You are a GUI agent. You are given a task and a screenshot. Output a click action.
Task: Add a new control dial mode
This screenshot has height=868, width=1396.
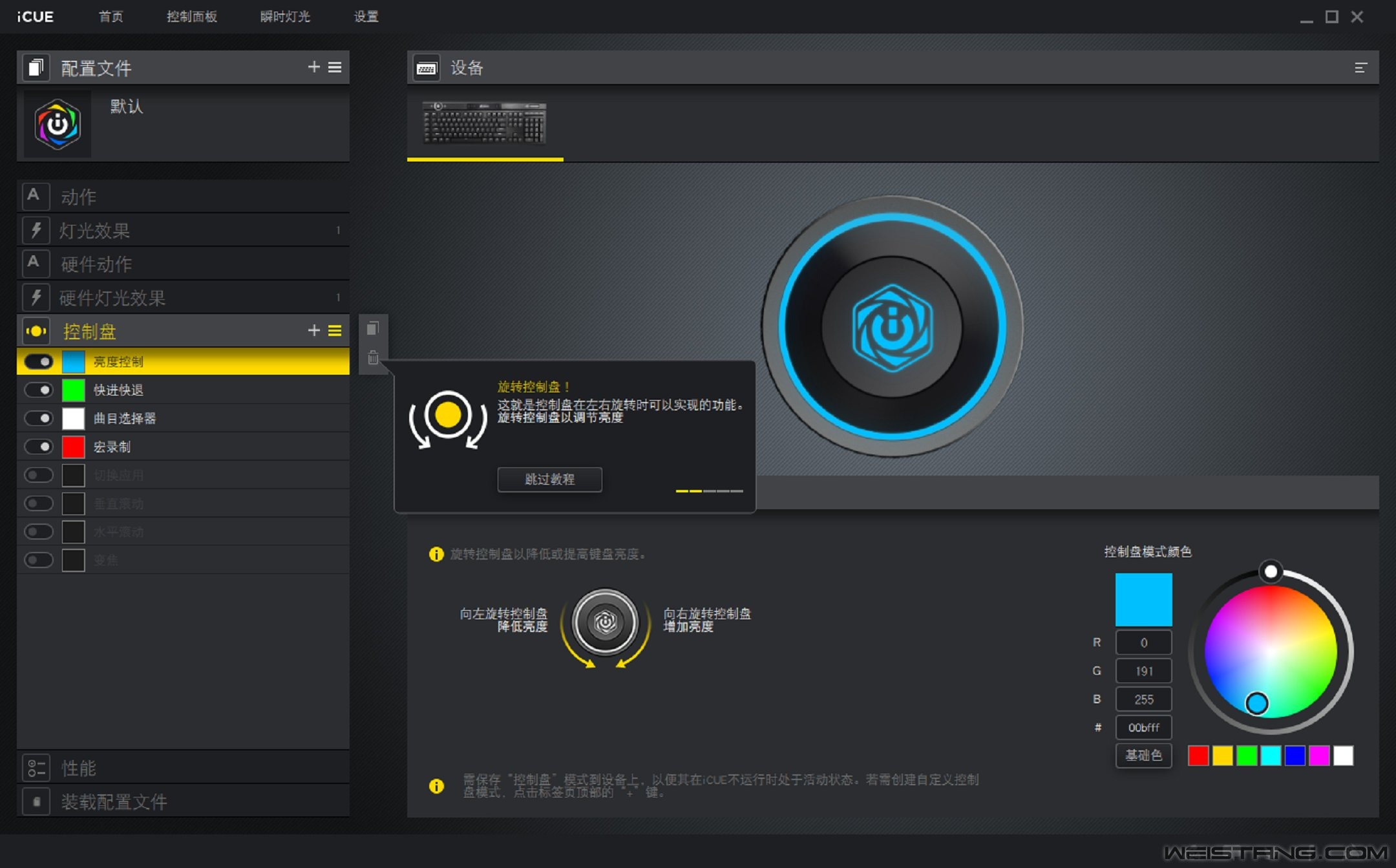313,330
